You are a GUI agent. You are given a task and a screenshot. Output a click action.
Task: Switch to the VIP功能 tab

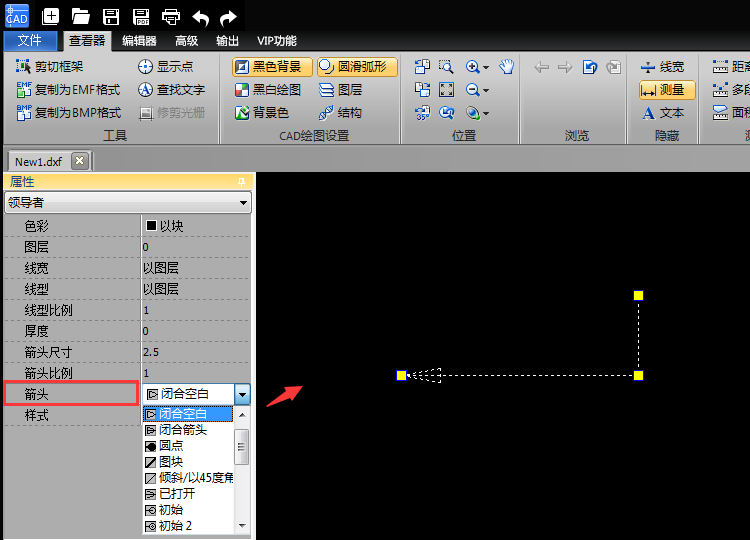tap(276, 41)
